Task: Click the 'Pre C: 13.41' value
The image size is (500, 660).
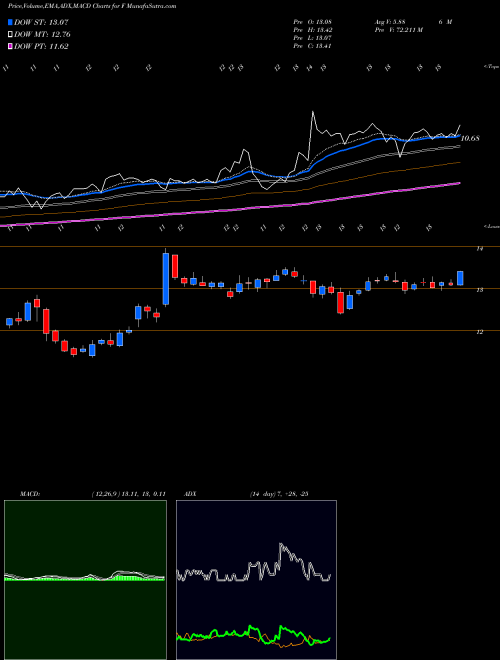Action: (x=313, y=46)
